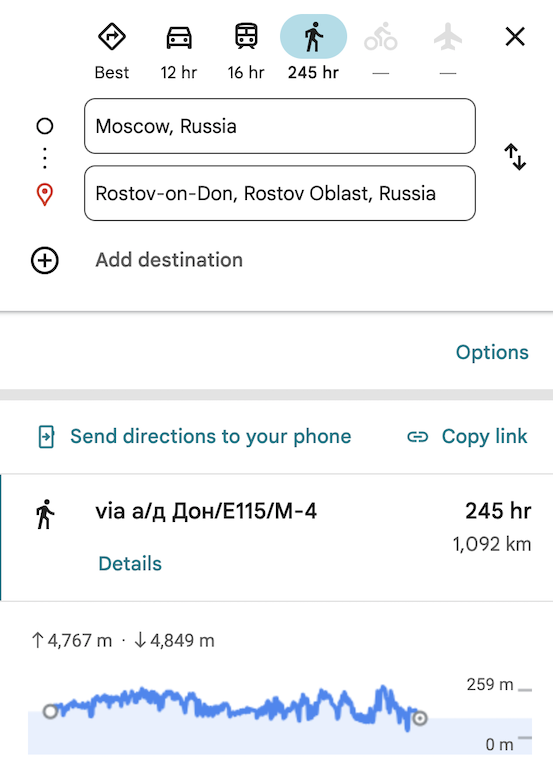This screenshot has height=784, width=553.
Task: Switch to driving mode car icon
Action: [x=179, y=37]
